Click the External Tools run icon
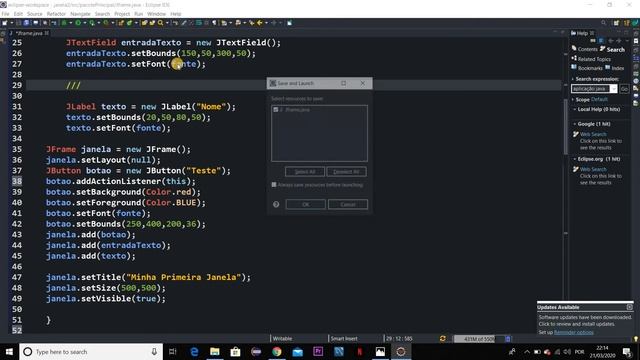The height and width of the screenshot is (360, 640). [x=106, y=23]
